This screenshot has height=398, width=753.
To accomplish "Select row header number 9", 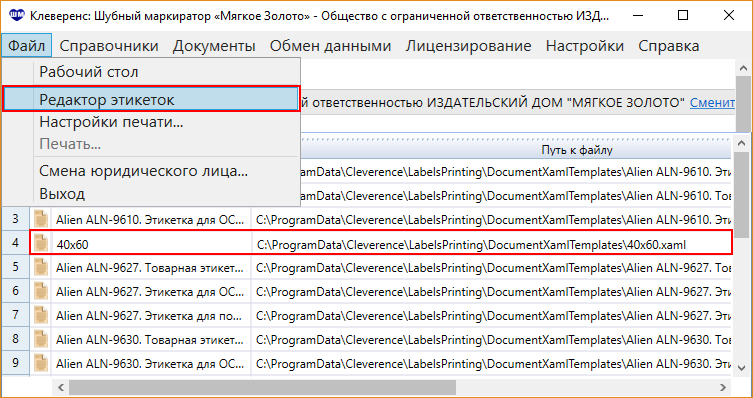I will coord(15,362).
